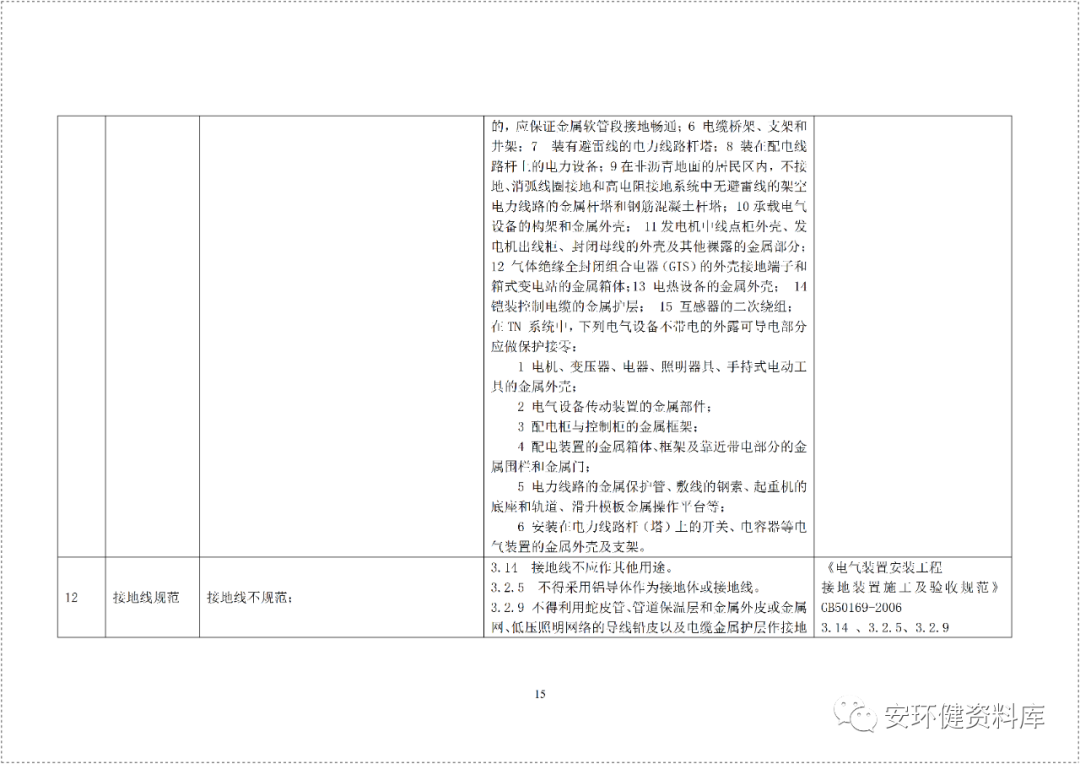
Task: Select line starting '电力线路的金属杆塔和钢筋混凝土杆塔'
Action: [649, 207]
